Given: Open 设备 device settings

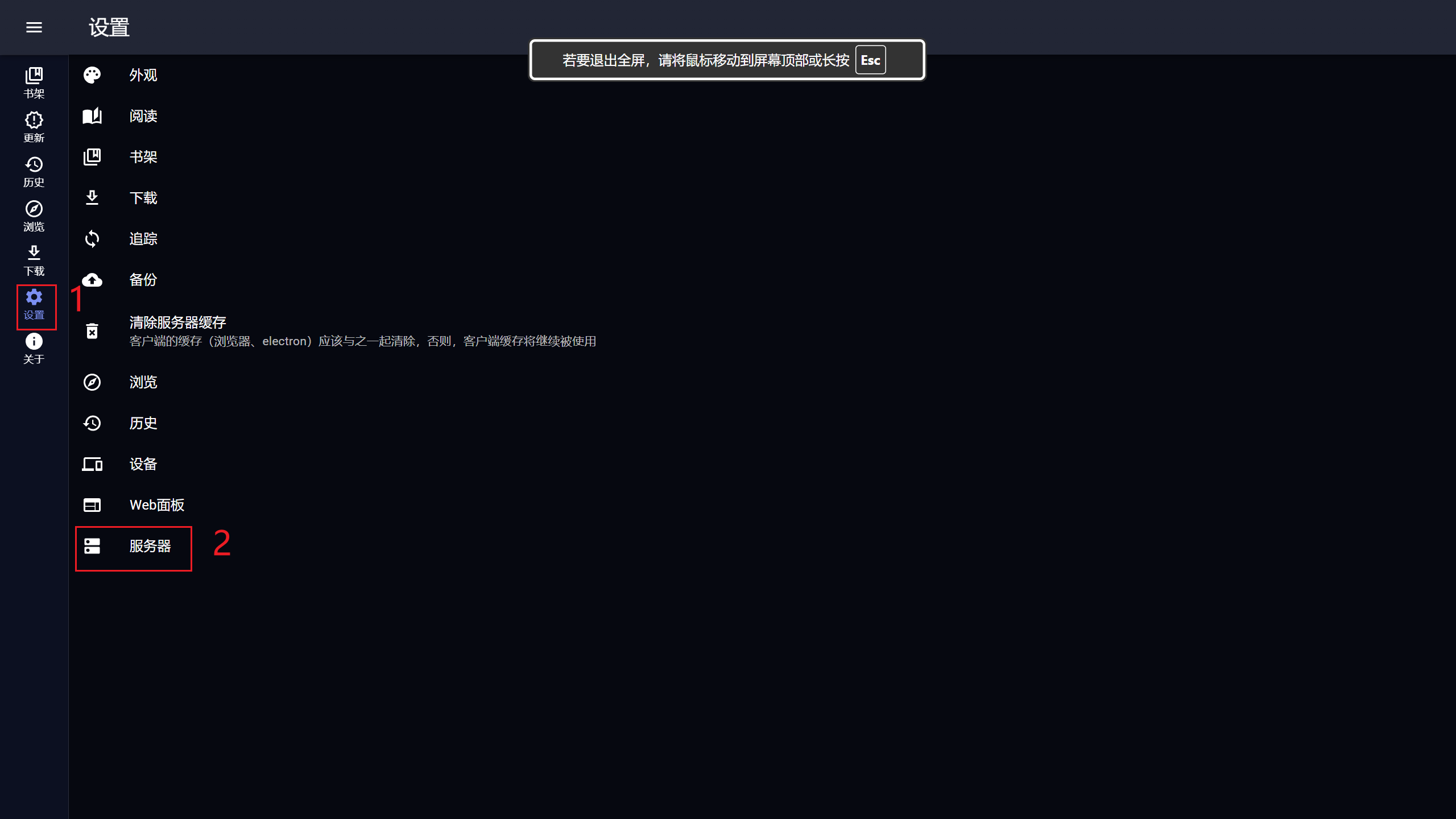Looking at the screenshot, I should 143,464.
